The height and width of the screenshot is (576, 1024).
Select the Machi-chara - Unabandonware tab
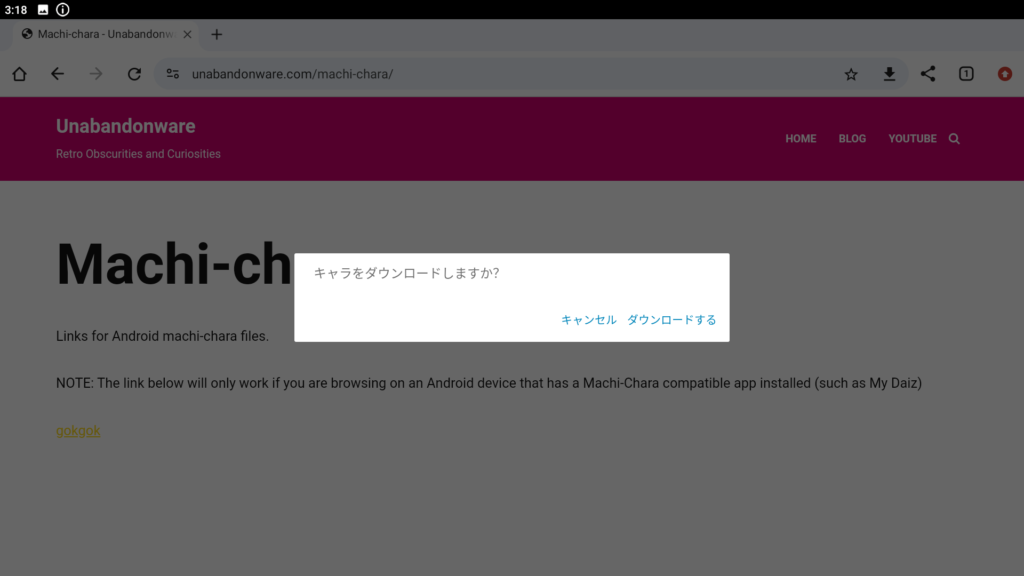coord(100,34)
